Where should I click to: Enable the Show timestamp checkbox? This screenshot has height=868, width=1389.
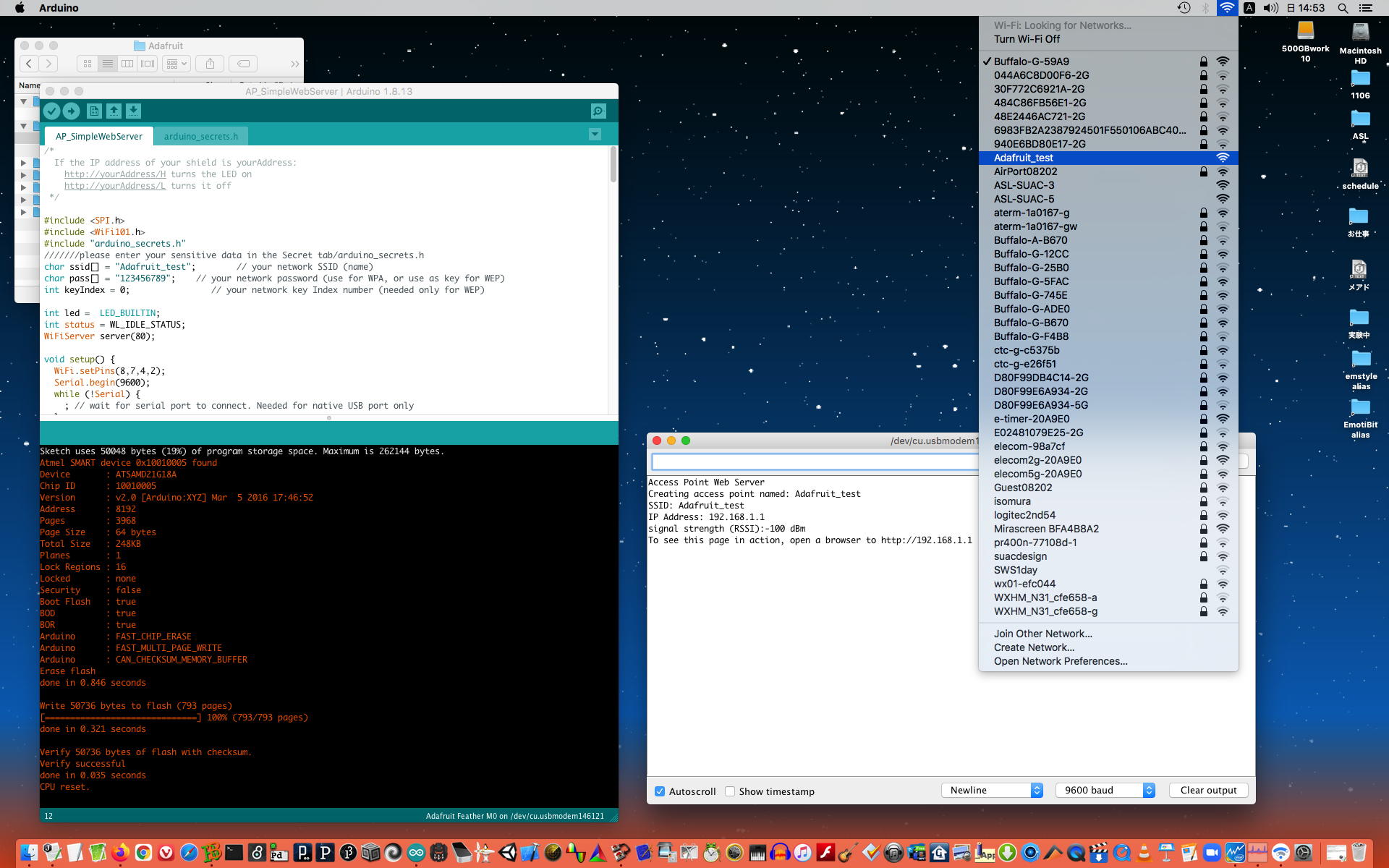[x=730, y=791]
